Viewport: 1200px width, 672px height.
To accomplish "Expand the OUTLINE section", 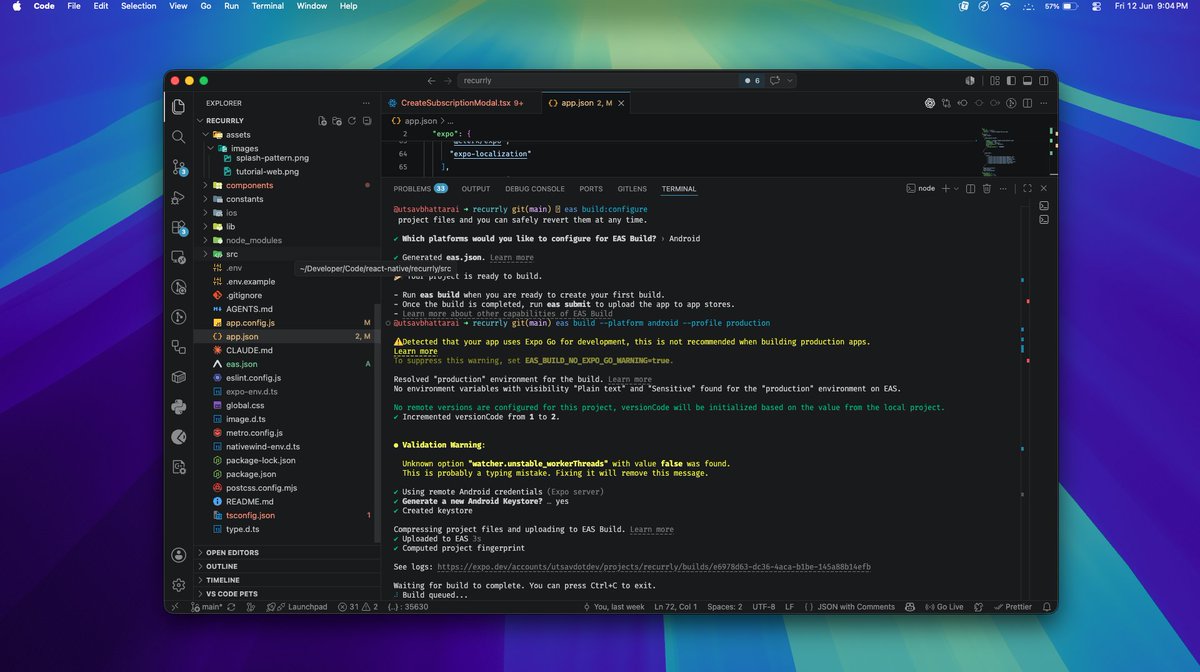I will [x=222, y=566].
